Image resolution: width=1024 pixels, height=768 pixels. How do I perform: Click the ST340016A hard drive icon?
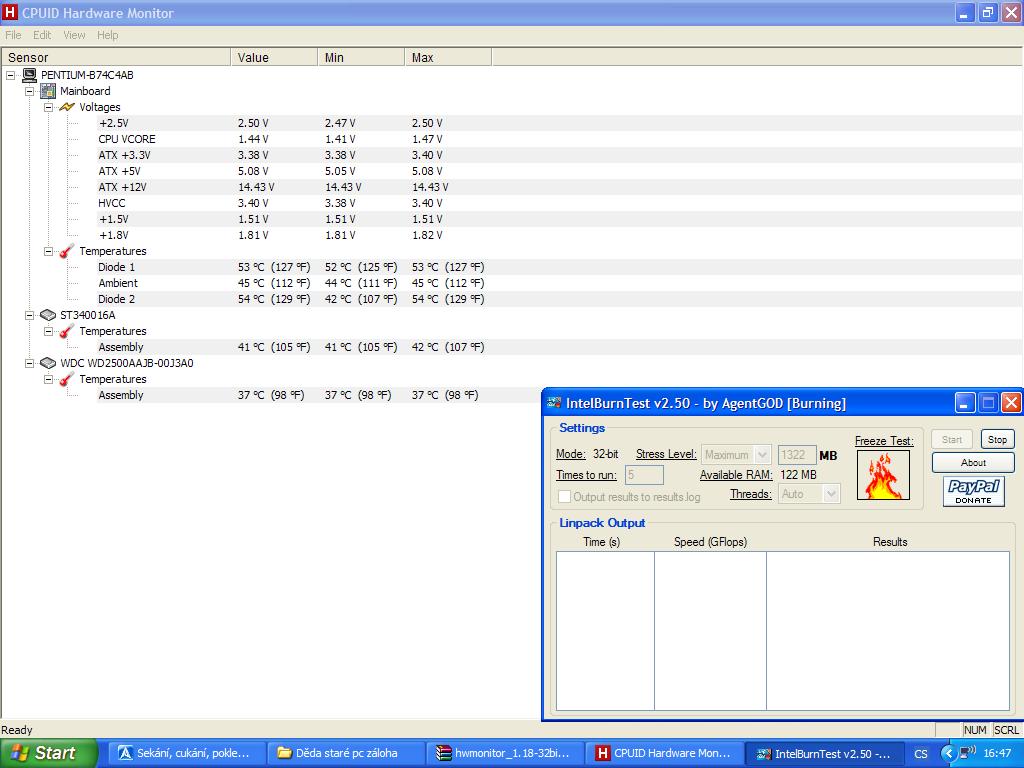tap(48, 315)
